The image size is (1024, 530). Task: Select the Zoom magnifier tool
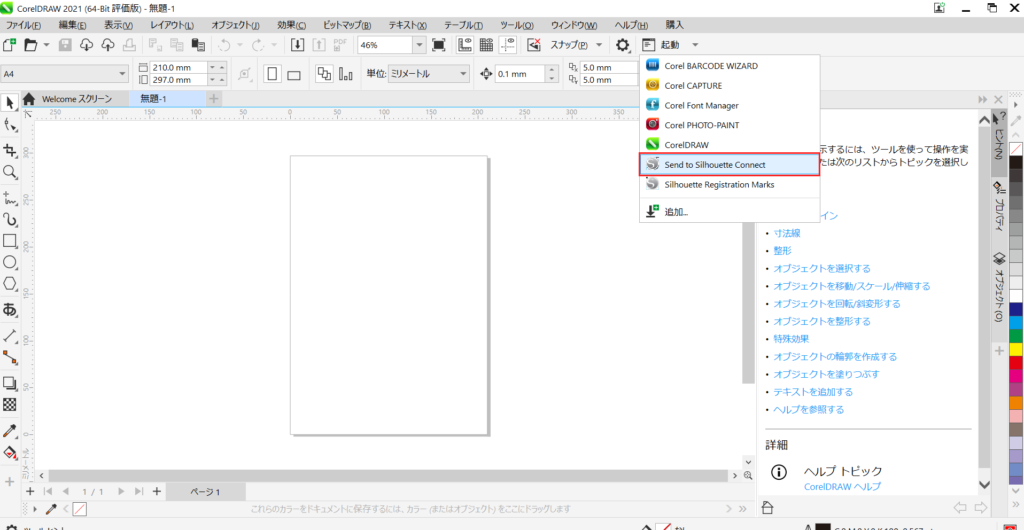[x=10, y=172]
